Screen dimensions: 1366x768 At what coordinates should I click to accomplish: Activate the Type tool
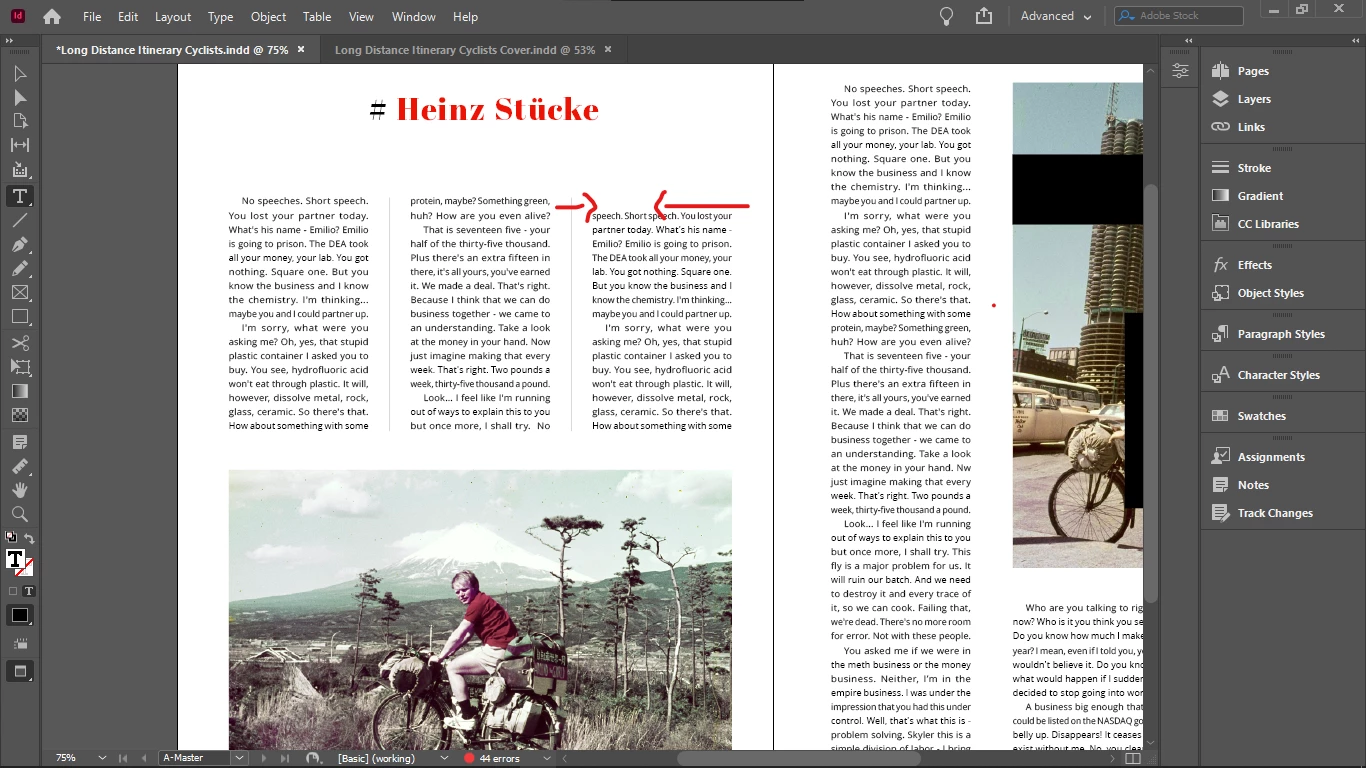click(x=20, y=196)
